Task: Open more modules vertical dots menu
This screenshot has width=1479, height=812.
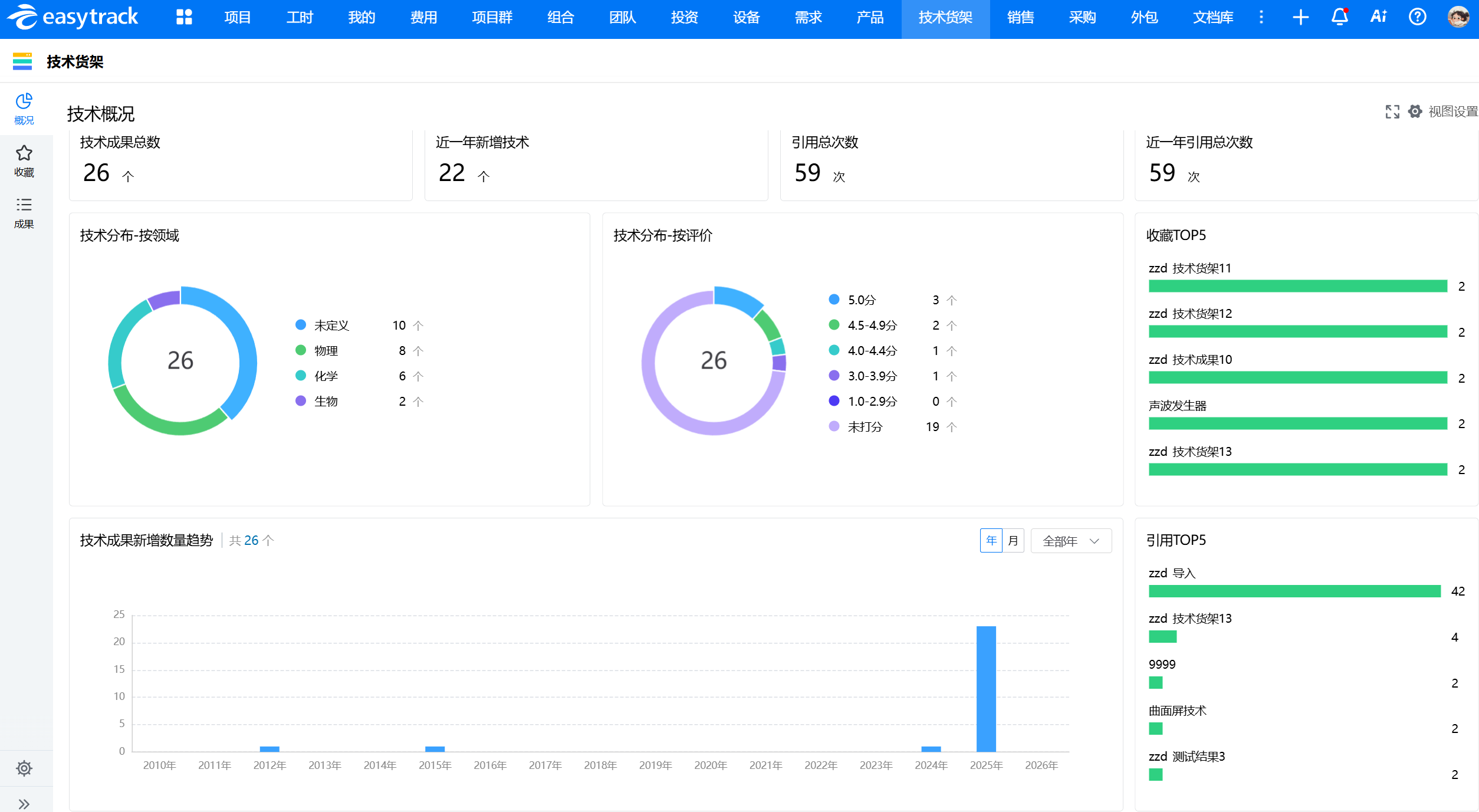Action: pos(1261,17)
